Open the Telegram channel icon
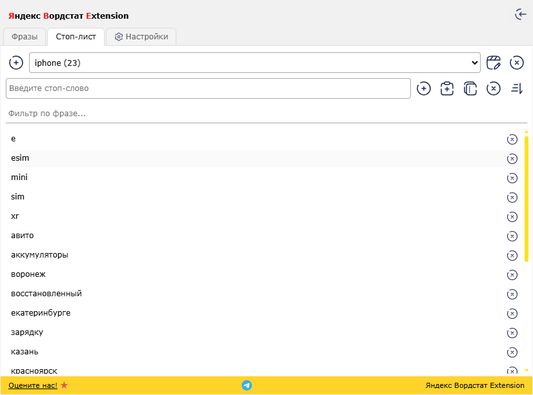Image resolution: width=533 pixels, height=395 pixels. 247,385
